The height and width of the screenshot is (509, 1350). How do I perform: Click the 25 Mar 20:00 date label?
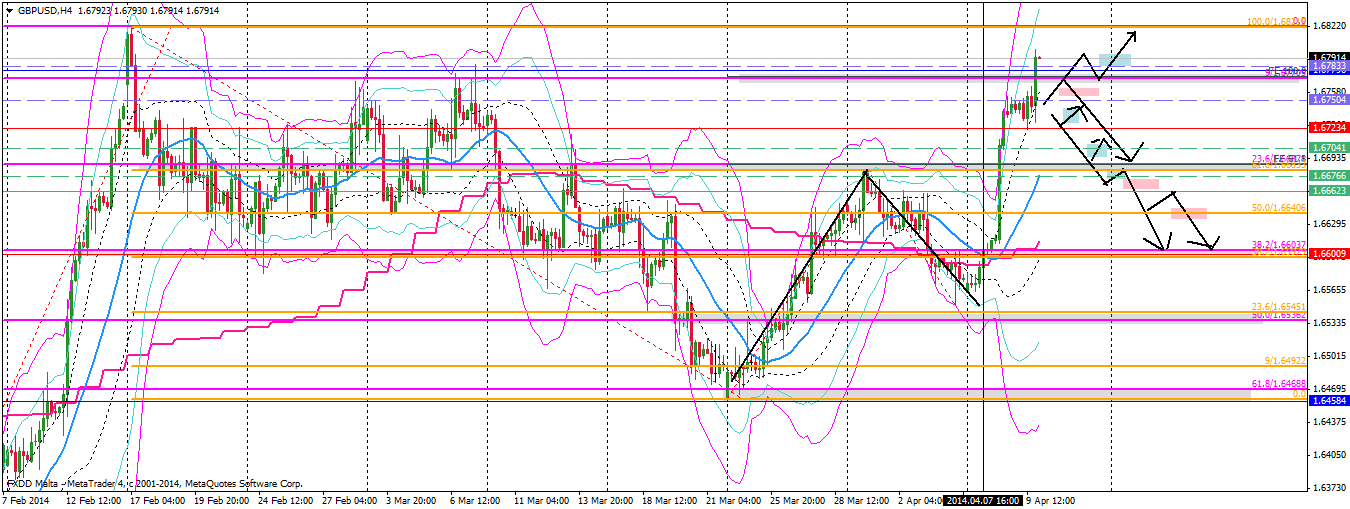click(x=799, y=500)
